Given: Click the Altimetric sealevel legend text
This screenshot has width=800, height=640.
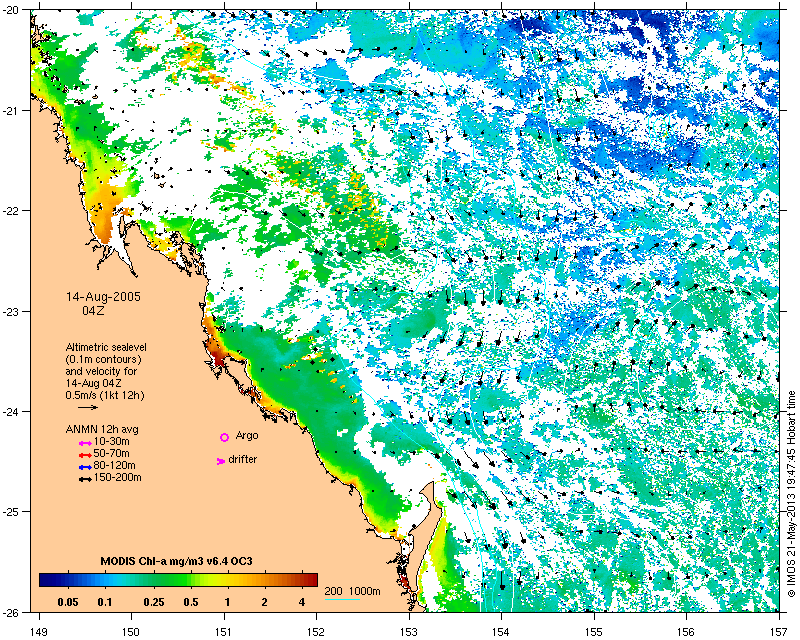Looking at the screenshot, I should (106, 347).
